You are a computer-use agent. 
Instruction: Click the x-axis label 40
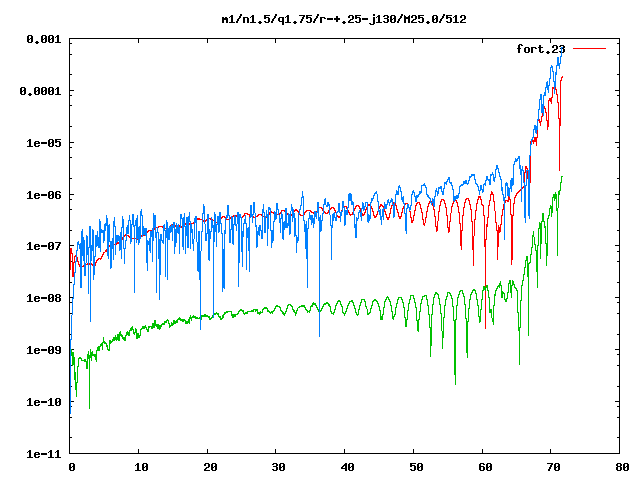point(347,467)
